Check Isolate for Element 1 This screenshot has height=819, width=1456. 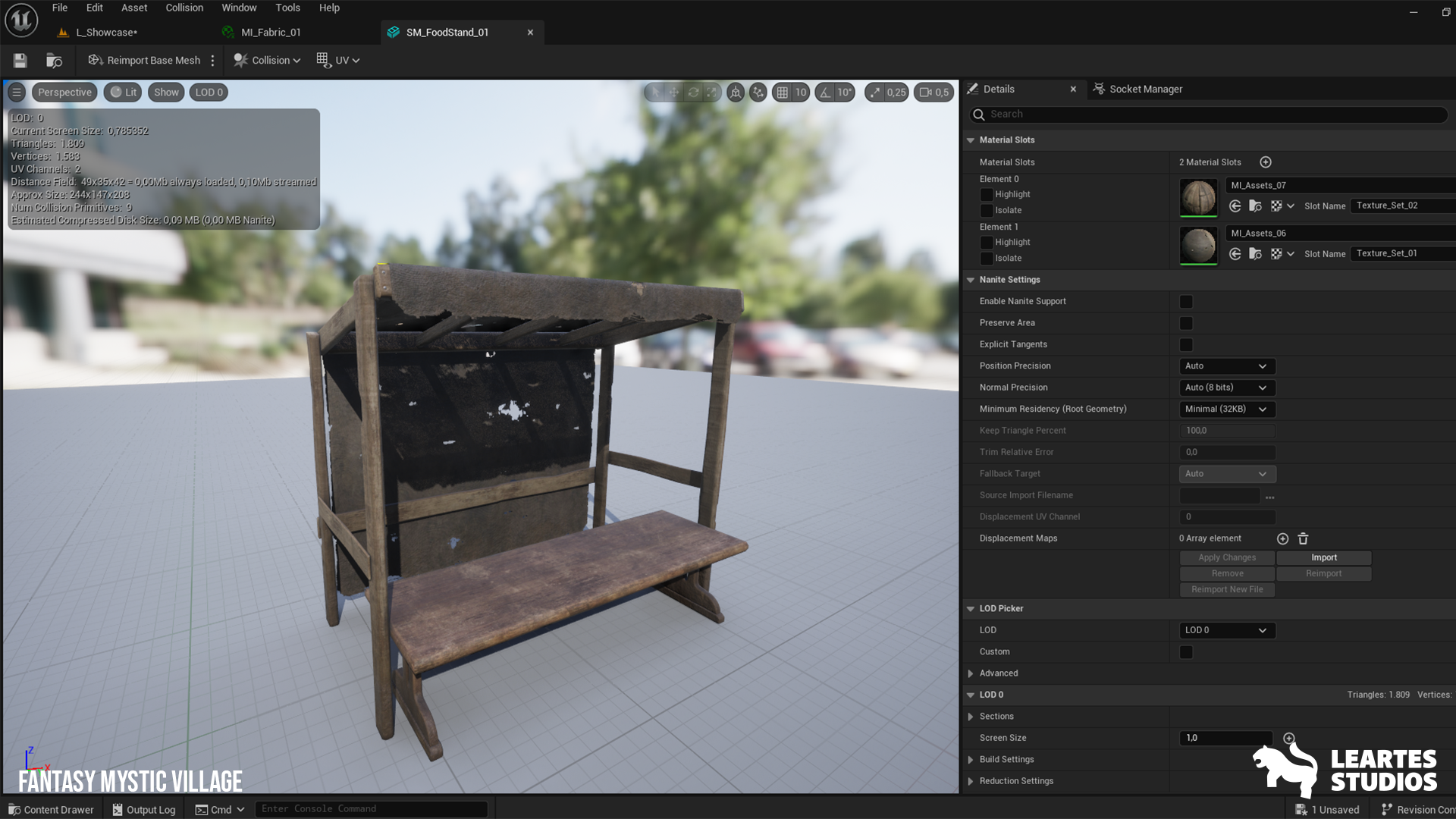[x=987, y=259]
